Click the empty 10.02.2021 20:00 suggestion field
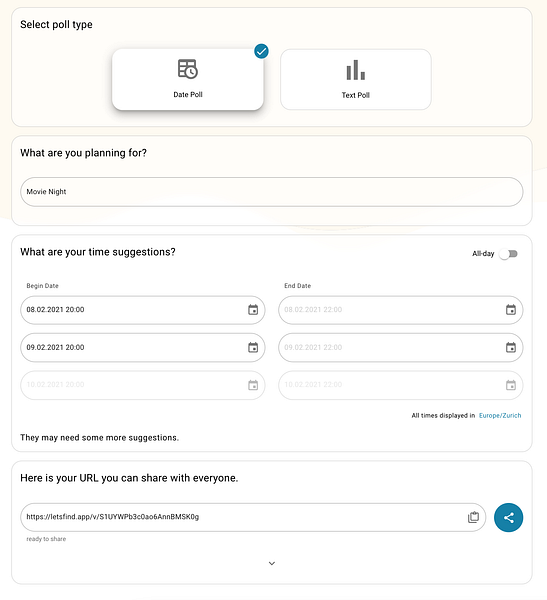The image size is (547, 600). [x=142, y=385]
